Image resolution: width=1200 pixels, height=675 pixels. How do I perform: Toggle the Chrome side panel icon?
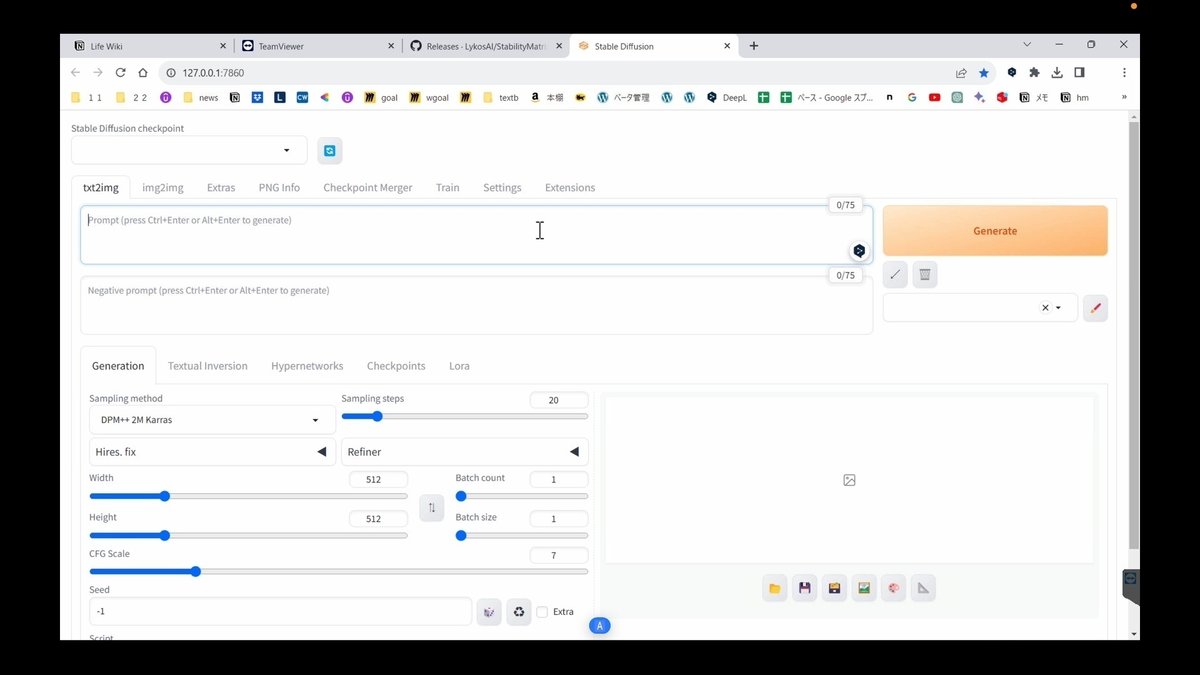click(x=1080, y=73)
